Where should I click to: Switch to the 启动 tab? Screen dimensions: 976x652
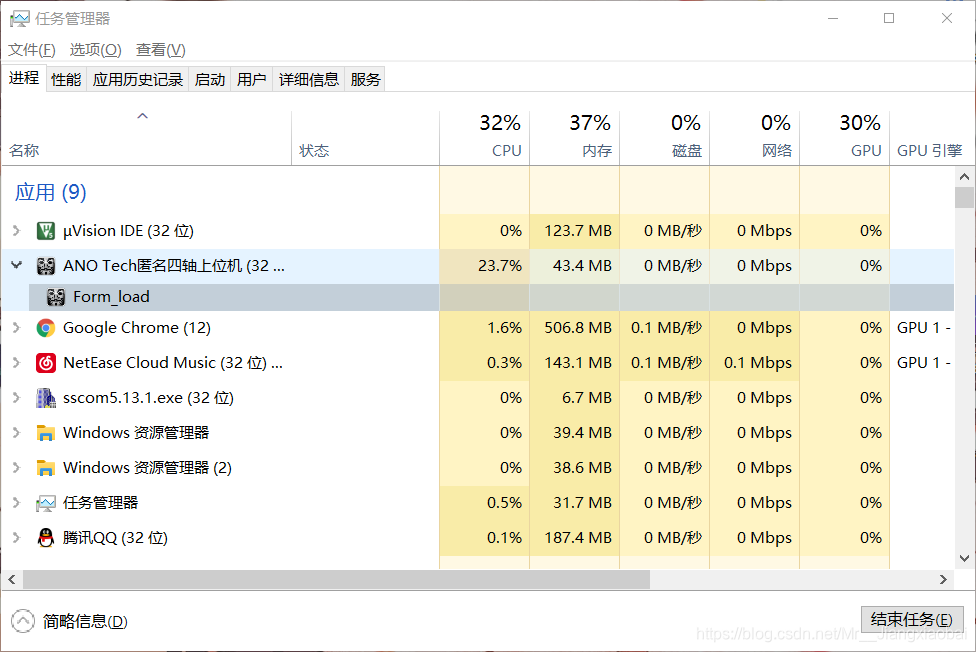(210, 80)
